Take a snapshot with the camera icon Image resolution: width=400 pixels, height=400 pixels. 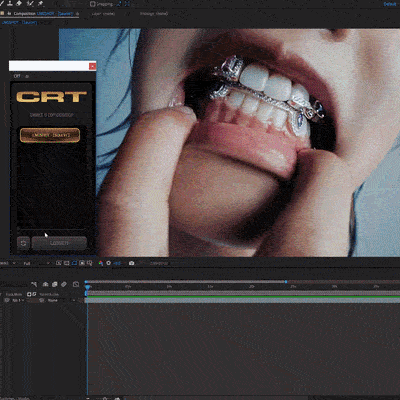[x=131, y=263]
